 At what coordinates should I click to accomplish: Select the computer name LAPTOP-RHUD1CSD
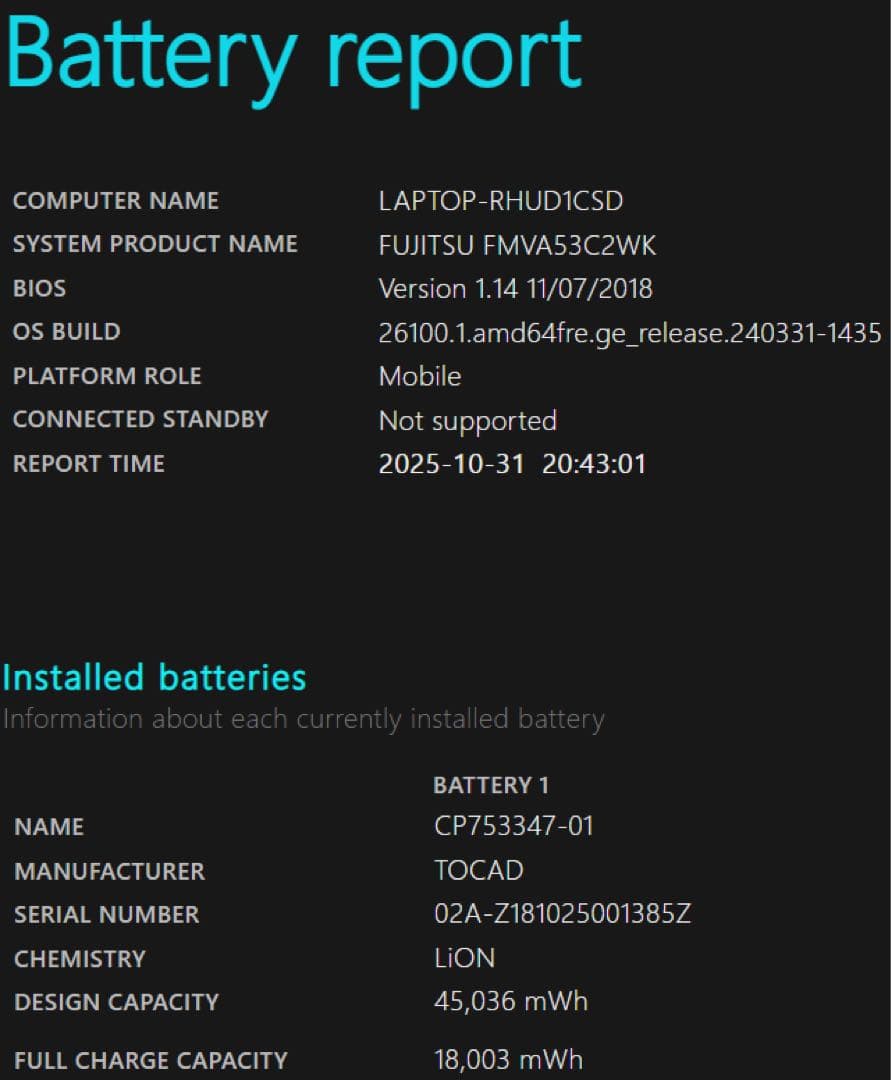coord(500,201)
